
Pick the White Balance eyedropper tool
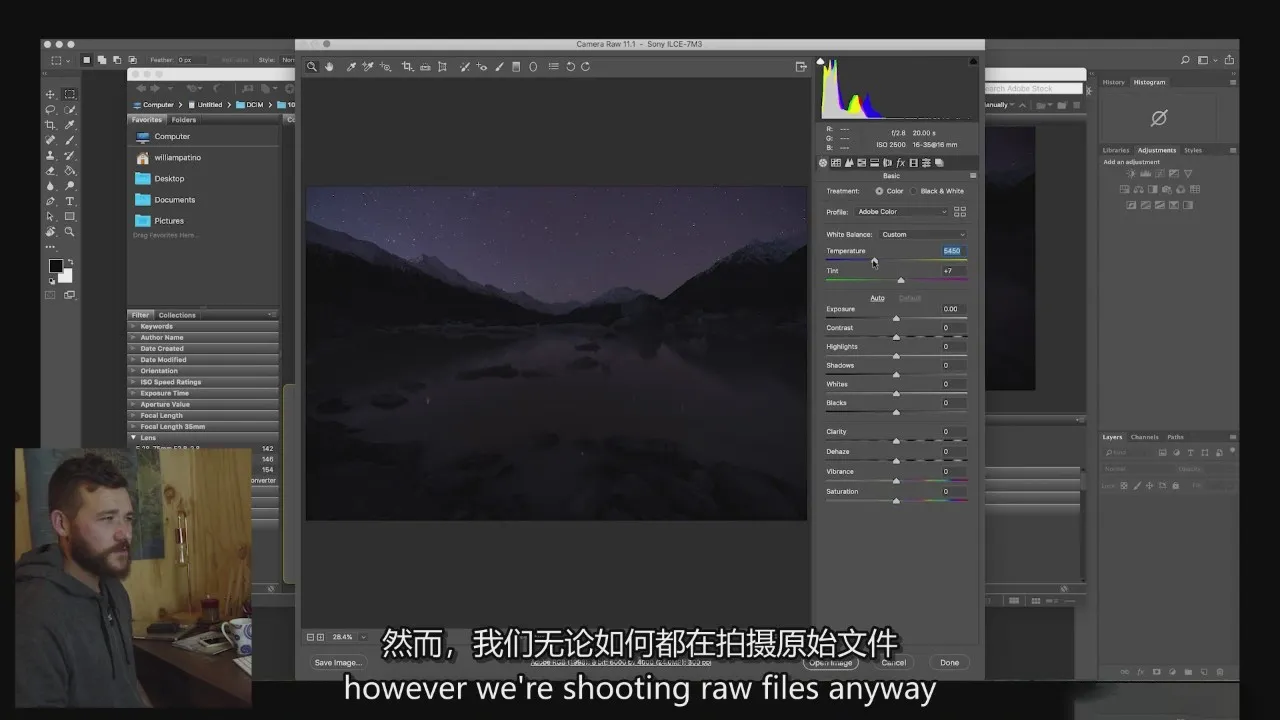(351, 67)
